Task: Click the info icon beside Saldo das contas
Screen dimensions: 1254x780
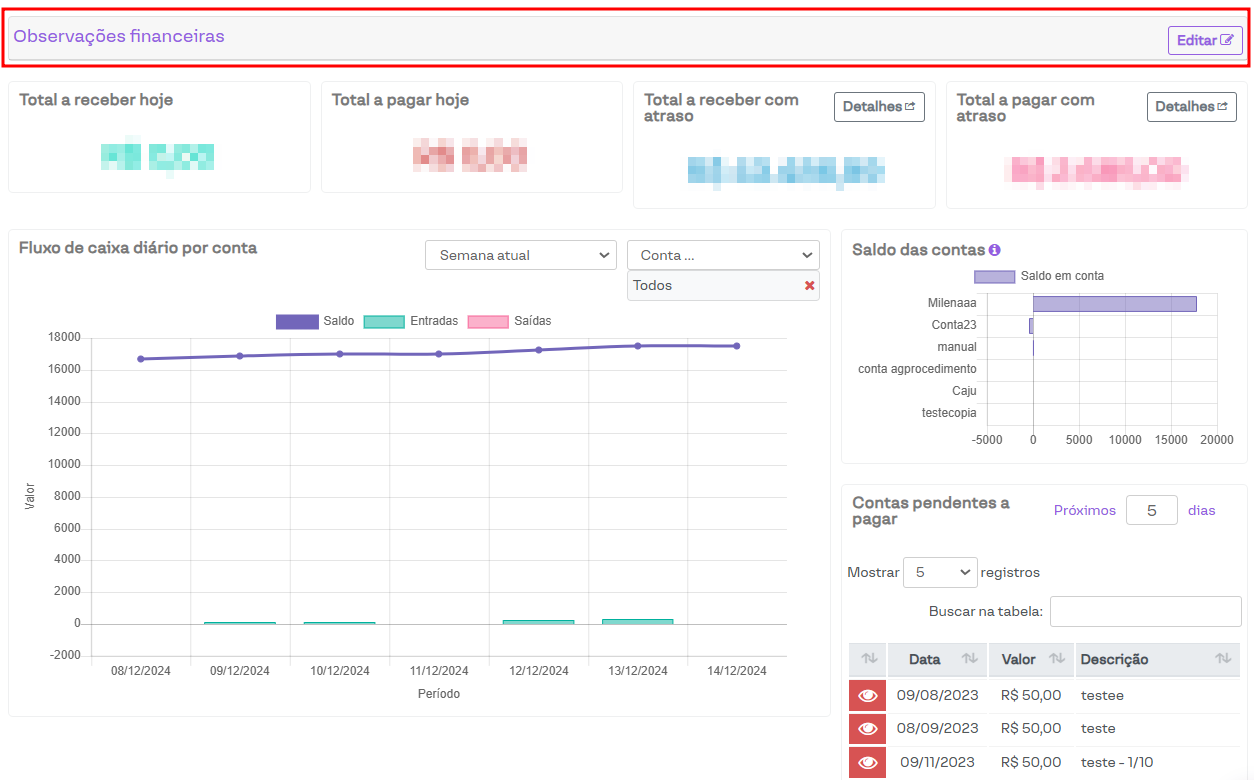Action: point(995,250)
